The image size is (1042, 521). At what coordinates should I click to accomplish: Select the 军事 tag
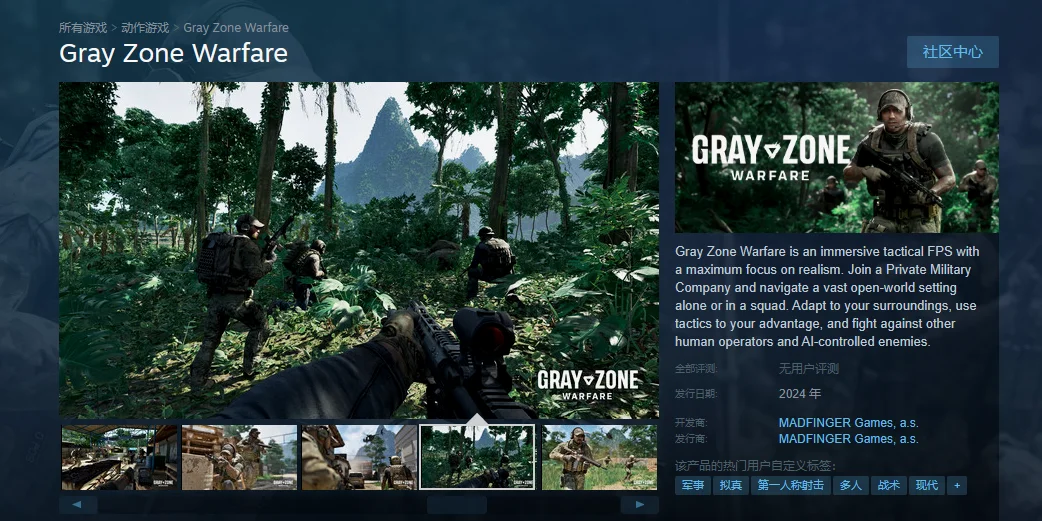point(693,486)
